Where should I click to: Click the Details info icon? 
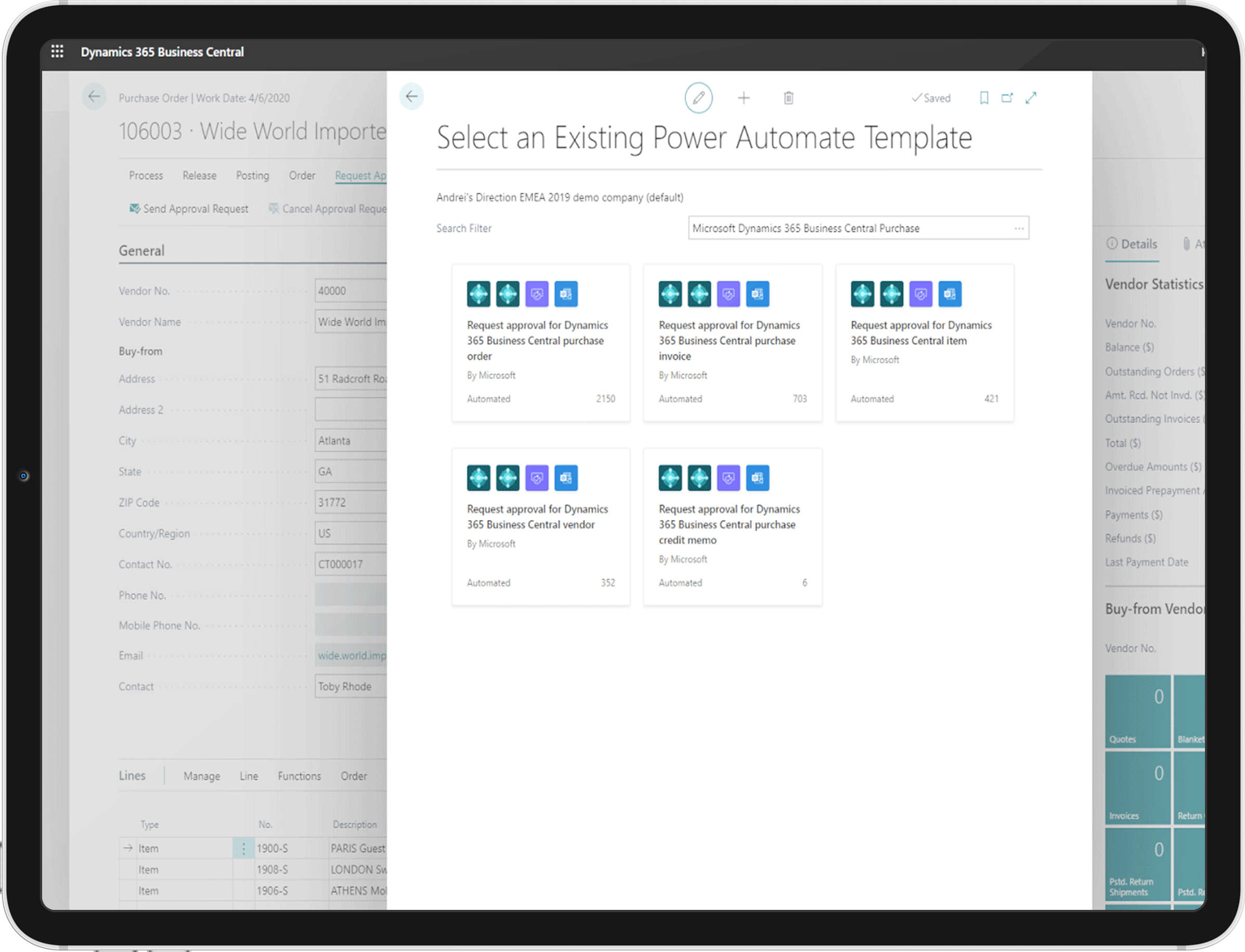coord(1112,244)
